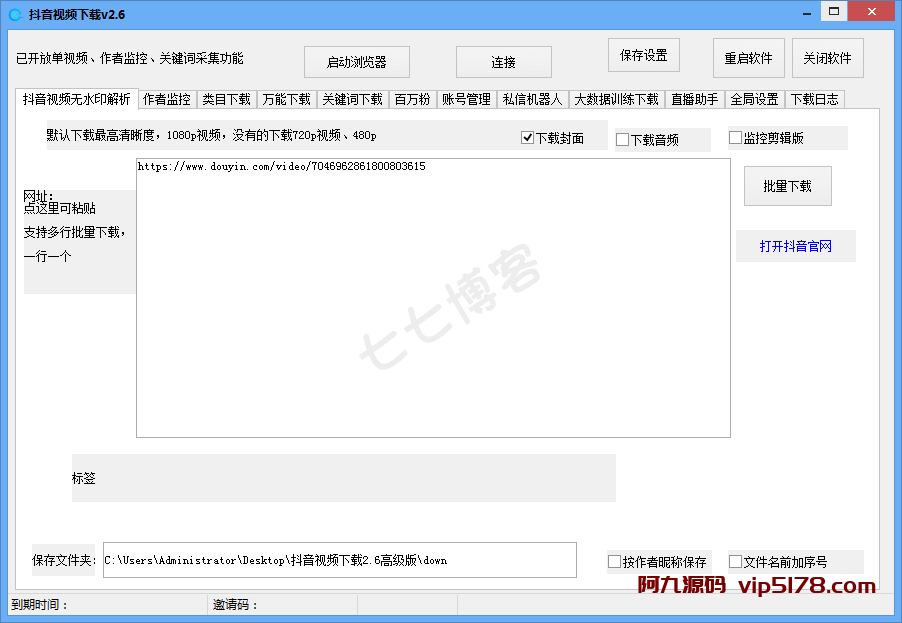902x623 pixels.
Task: Click the app icon in the title bar
Action: coord(16,14)
